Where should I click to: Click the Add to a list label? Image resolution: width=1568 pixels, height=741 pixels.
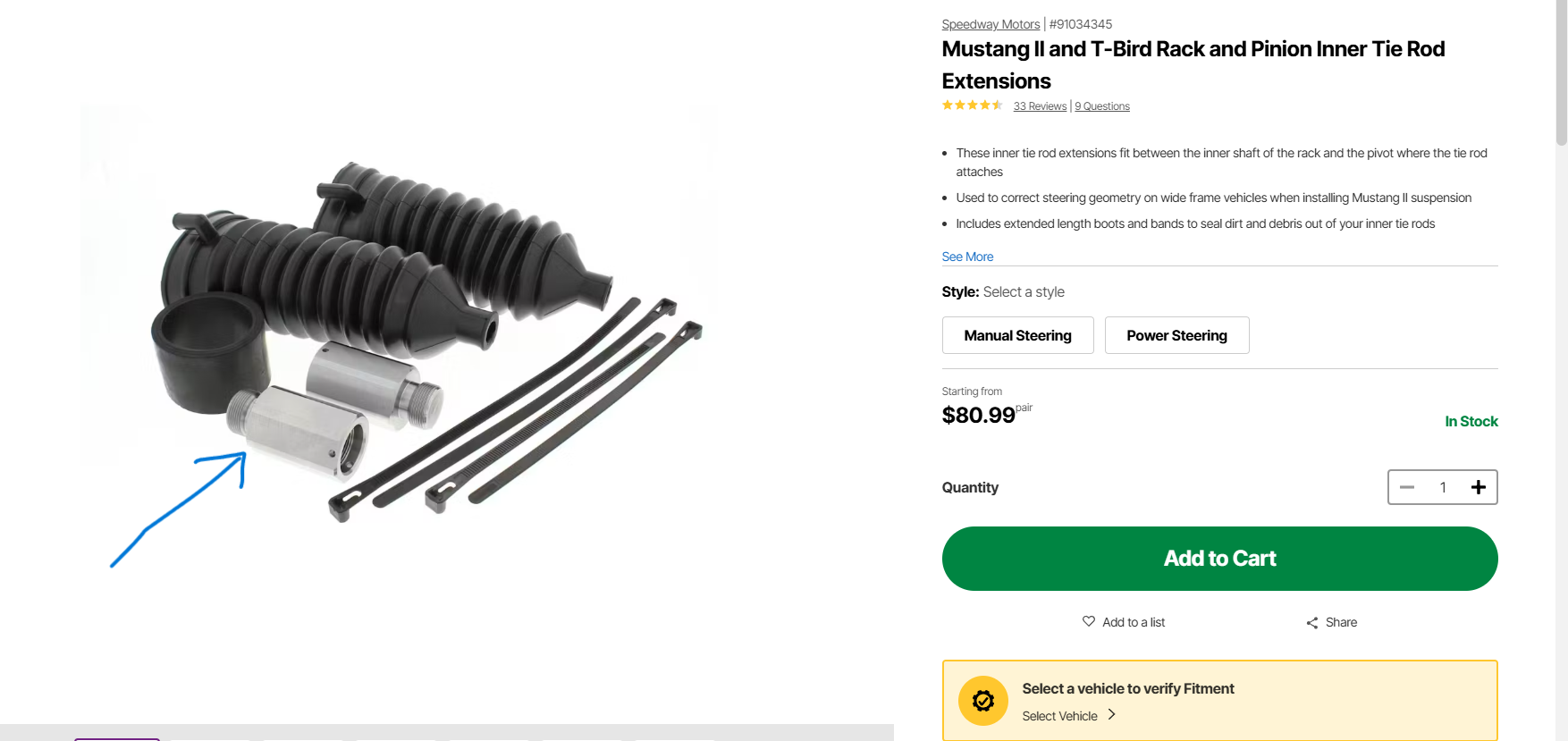coord(1134,622)
